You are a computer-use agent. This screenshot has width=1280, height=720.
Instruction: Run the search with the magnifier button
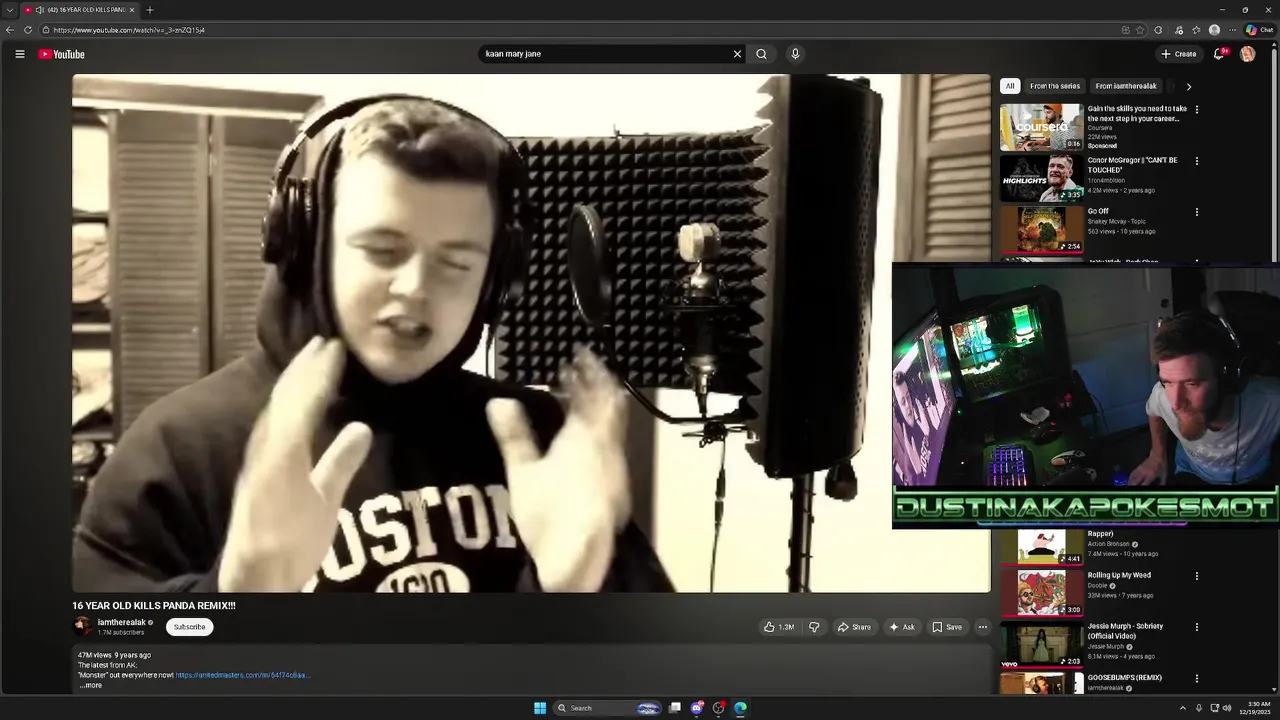click(761, 54)
